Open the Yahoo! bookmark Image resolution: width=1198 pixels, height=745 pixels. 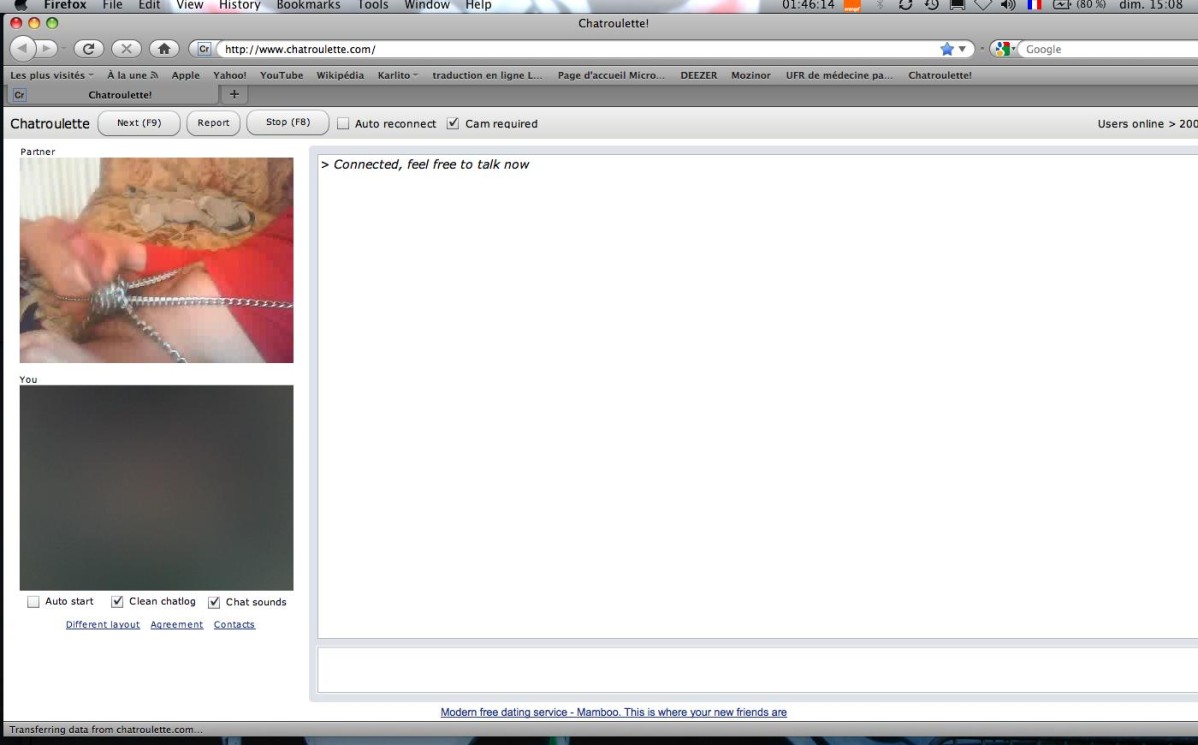pyautogui.click(x=230, y=75)
